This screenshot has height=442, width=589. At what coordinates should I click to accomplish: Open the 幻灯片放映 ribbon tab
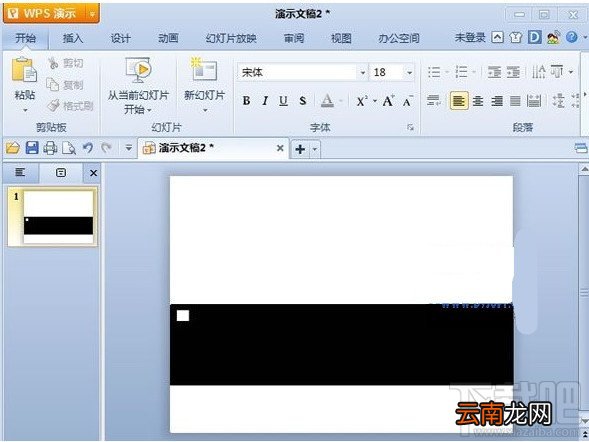(x=231, y=38)
